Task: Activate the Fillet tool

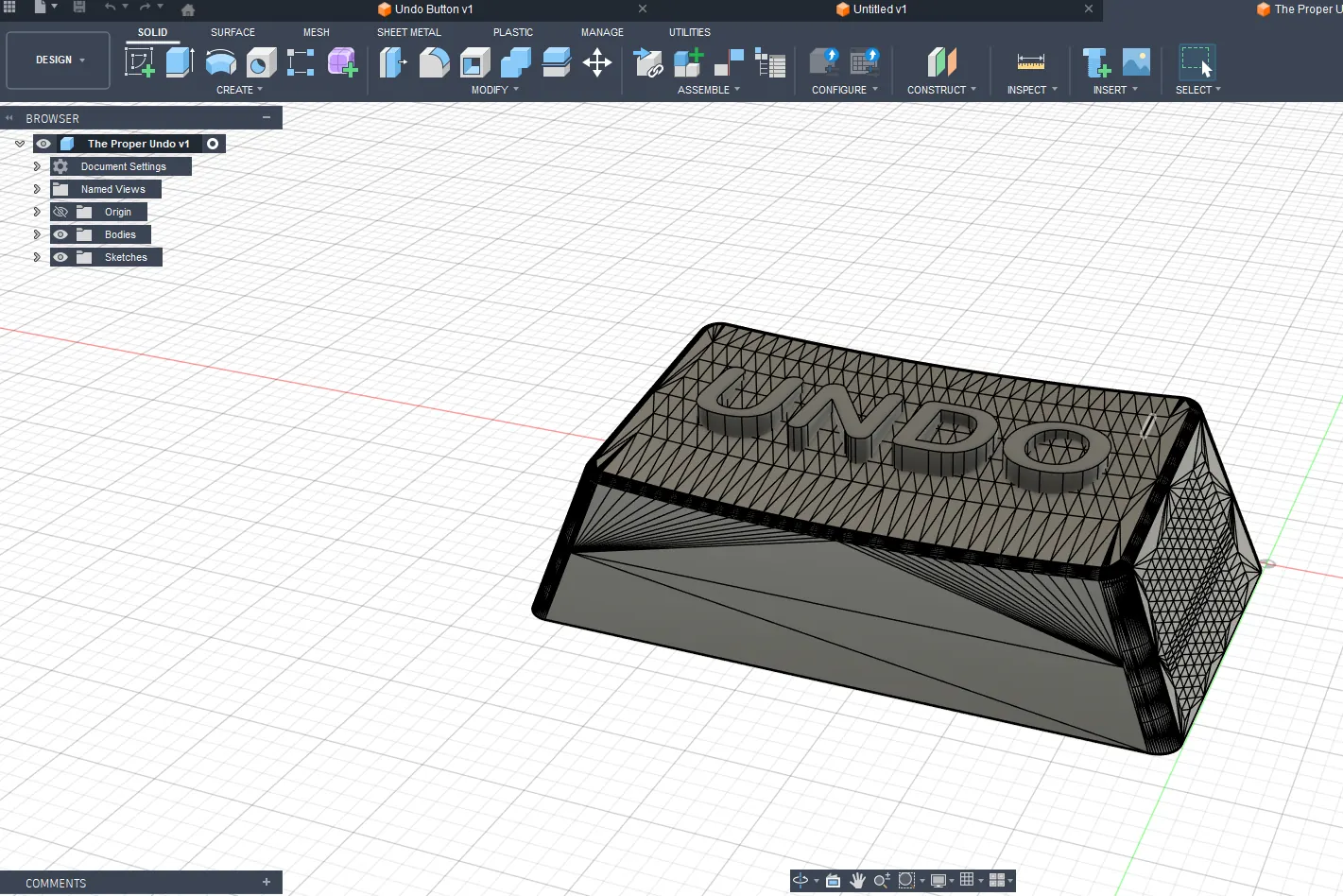Action: pyautogui.click(x=434, y=62)
